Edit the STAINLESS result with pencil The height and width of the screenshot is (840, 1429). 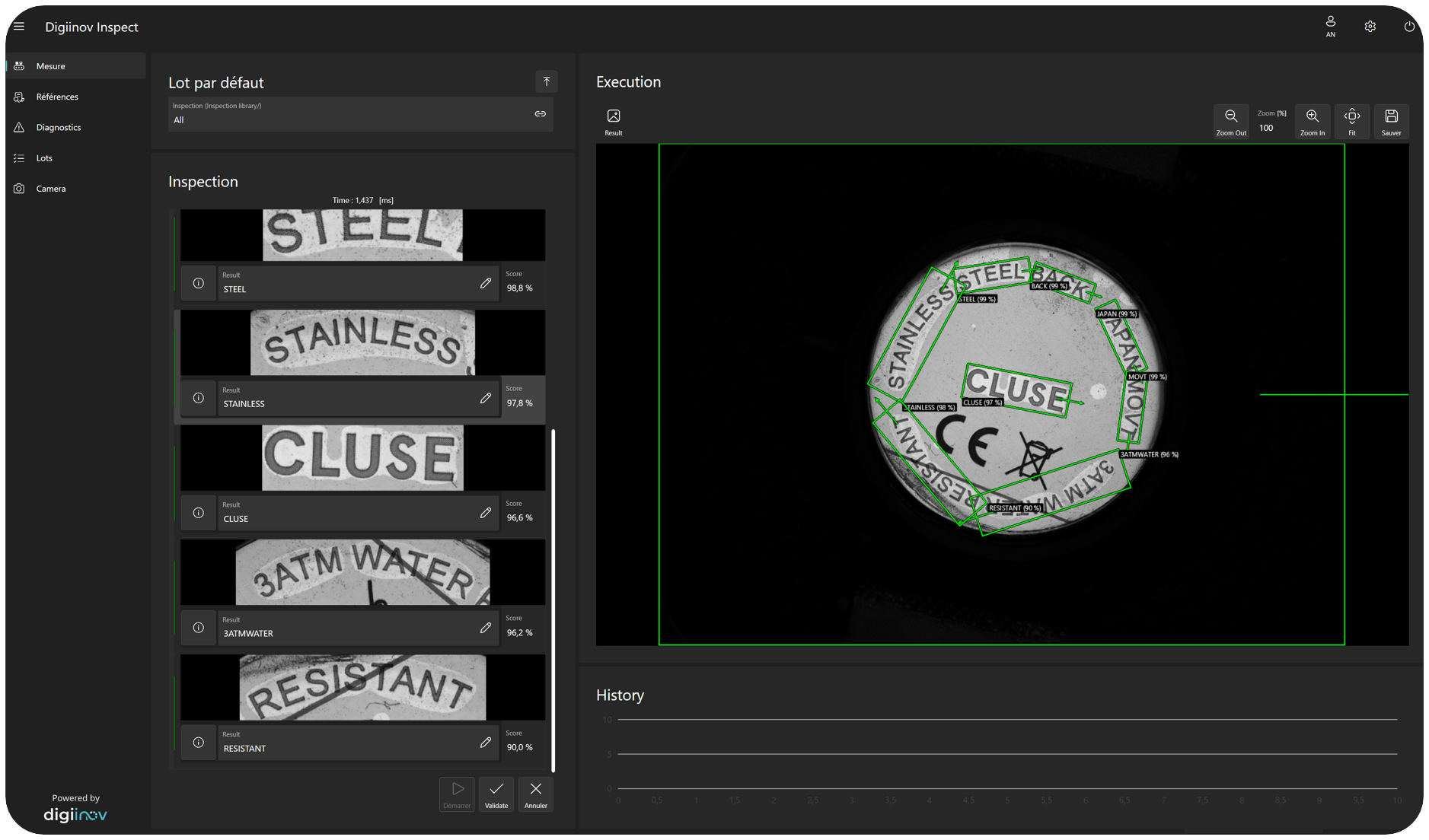point(485,398)
